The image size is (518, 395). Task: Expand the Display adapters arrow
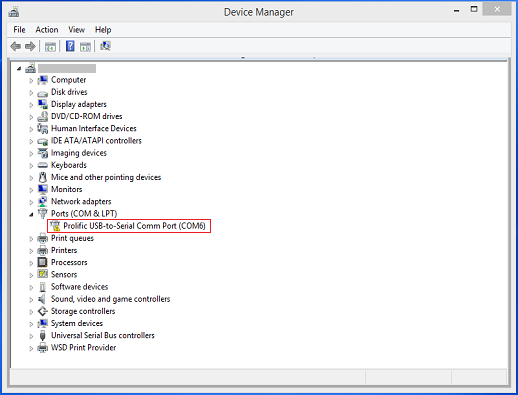tap(31, 105)
